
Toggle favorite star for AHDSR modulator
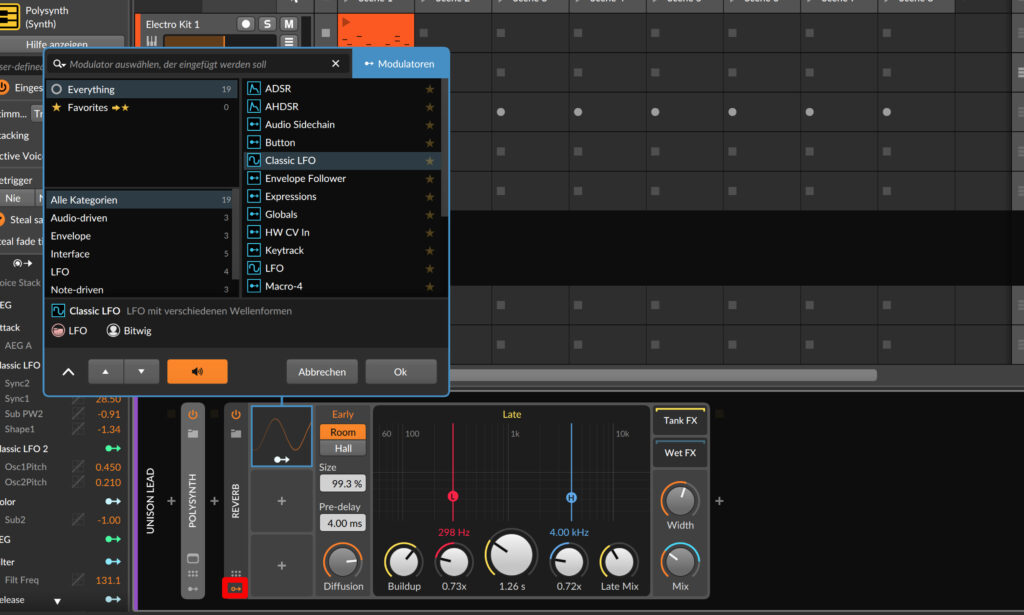coord(430,106)
